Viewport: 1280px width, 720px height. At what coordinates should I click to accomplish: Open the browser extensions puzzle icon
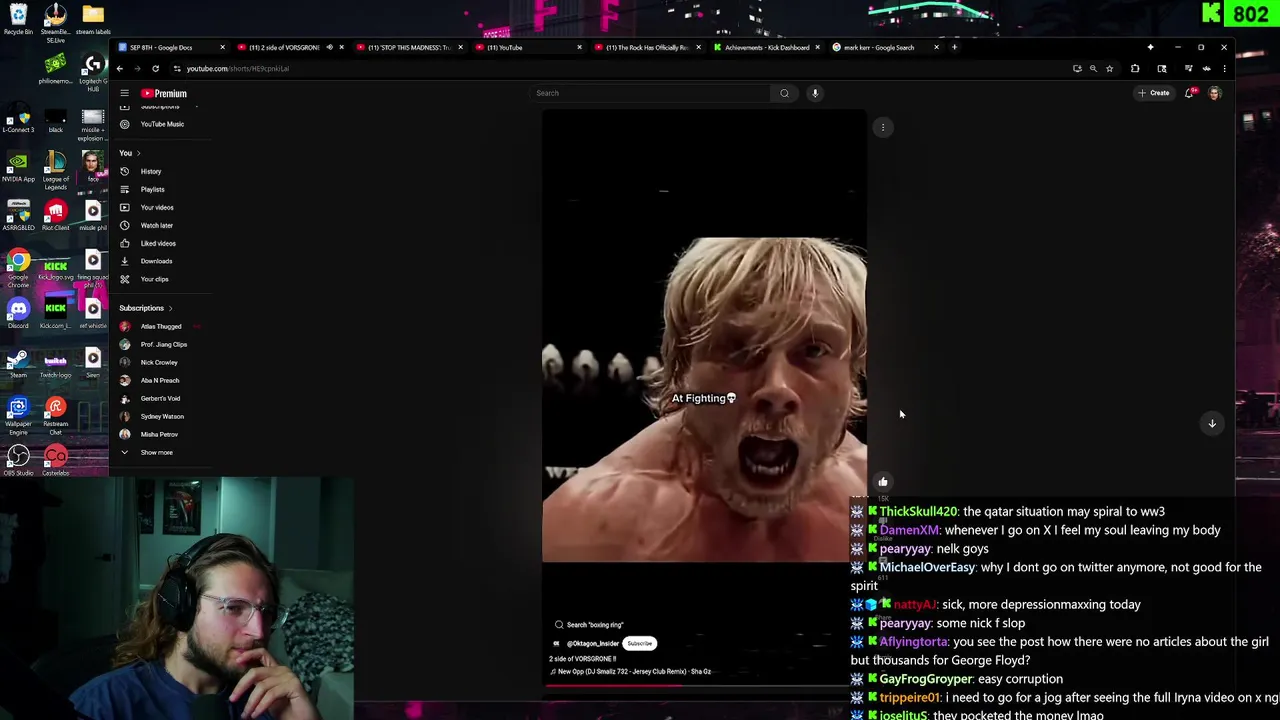click(1135, 69)
